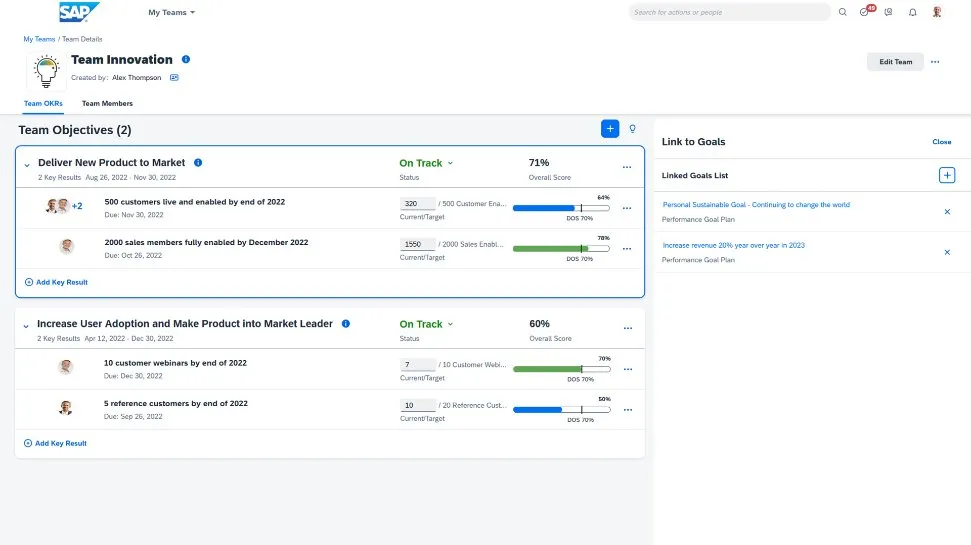
Task: Click the search magnifier icon in header
Action: pyautogui.click(x=842, y=12)
